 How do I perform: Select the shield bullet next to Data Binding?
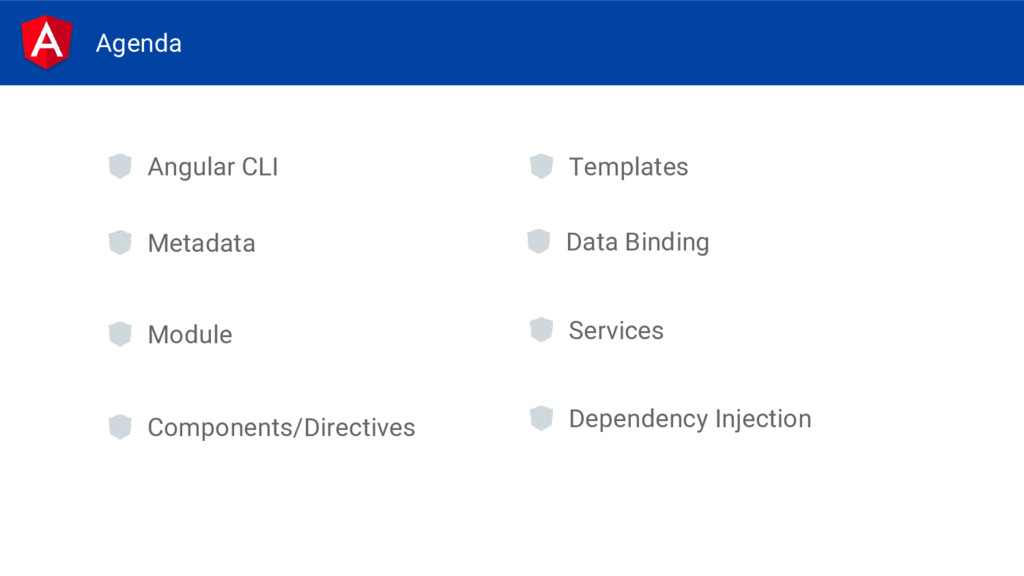click(x=539, y=242)
